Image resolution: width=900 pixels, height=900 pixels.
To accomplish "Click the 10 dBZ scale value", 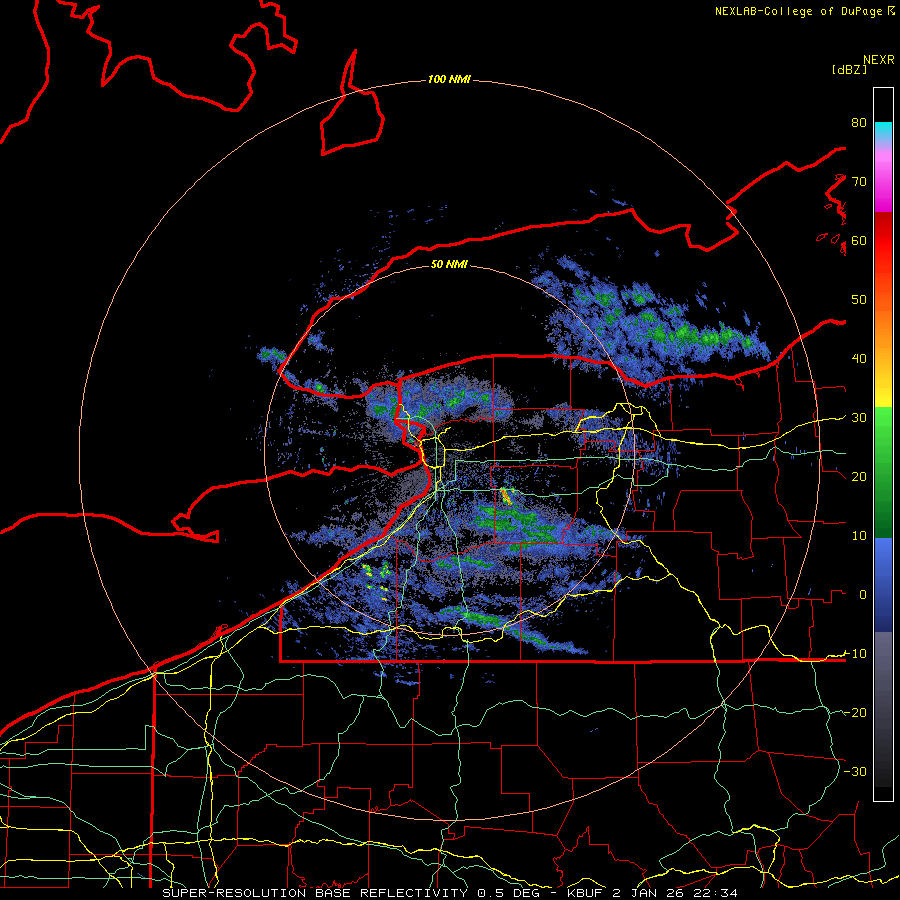I will coord(859,536).
